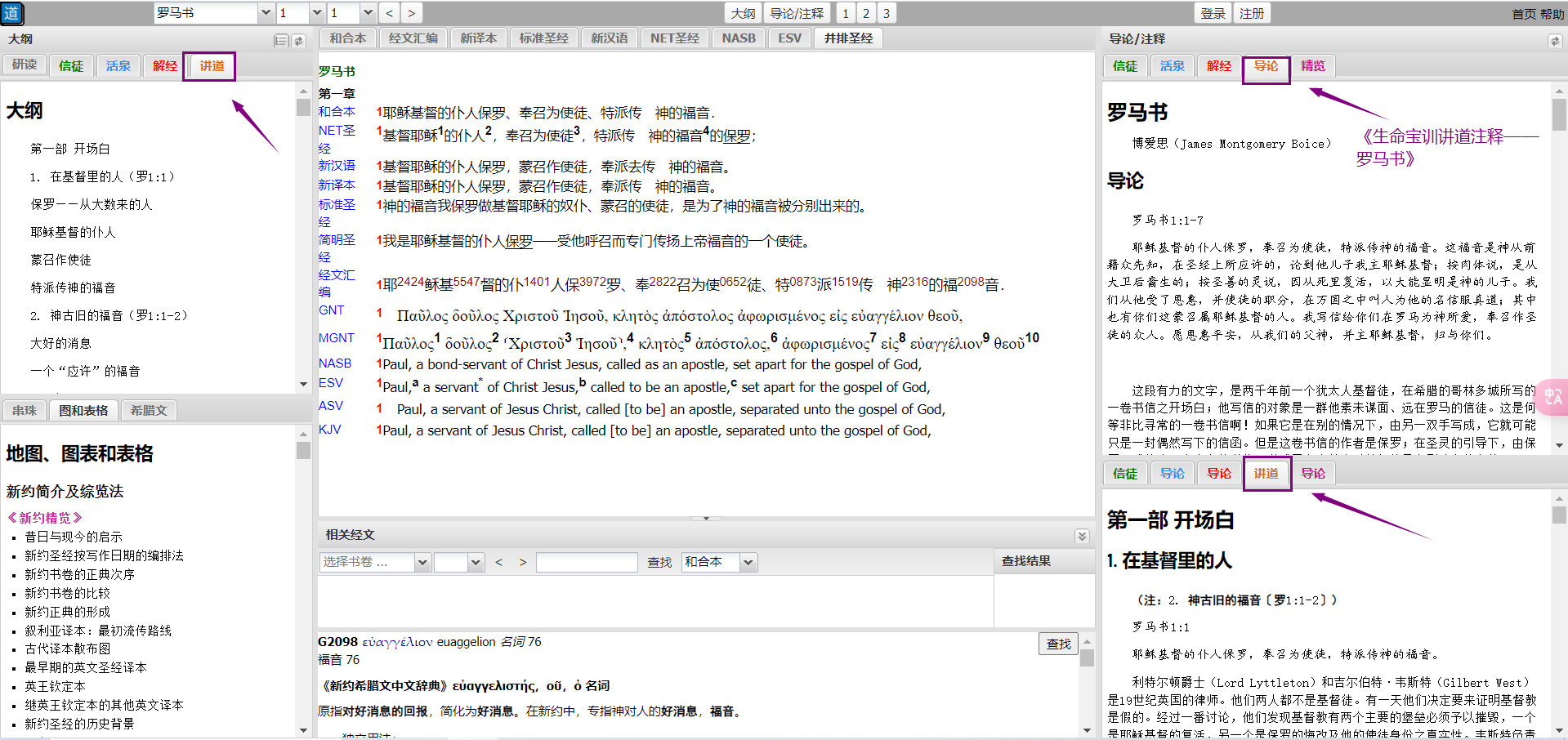
Task: Collapse the 相关经文 panel with double-chevron icon
Action: click(1082, 536)
